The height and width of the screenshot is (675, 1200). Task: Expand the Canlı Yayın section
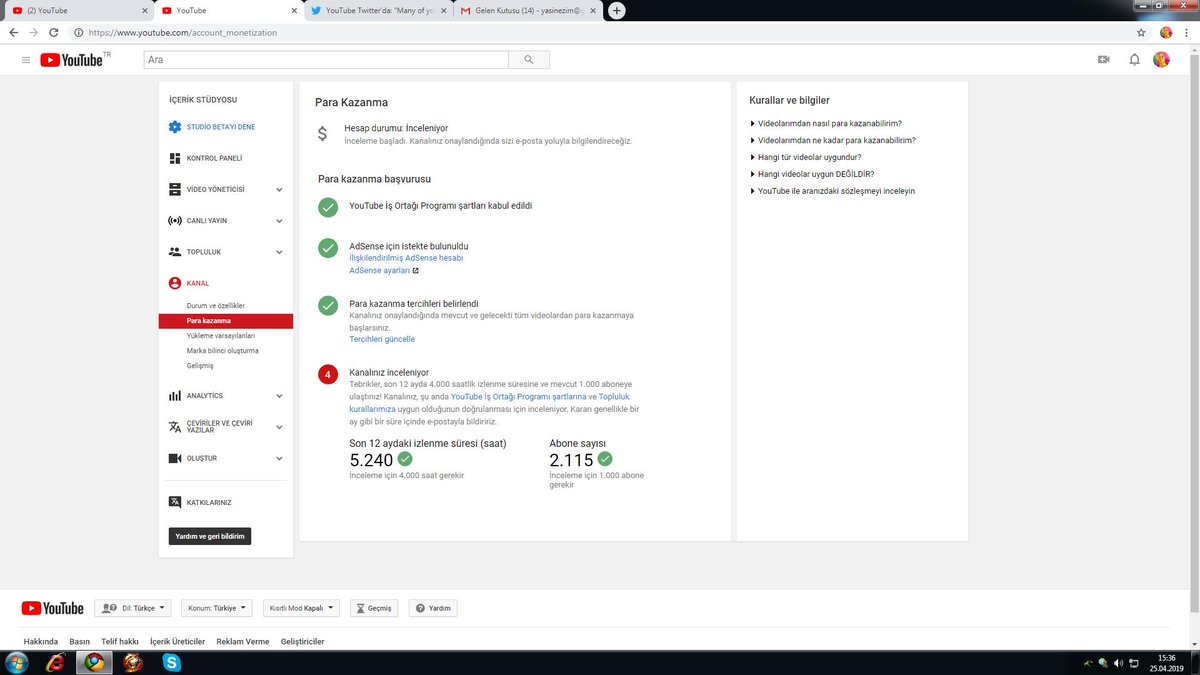[x=279, y=220]
